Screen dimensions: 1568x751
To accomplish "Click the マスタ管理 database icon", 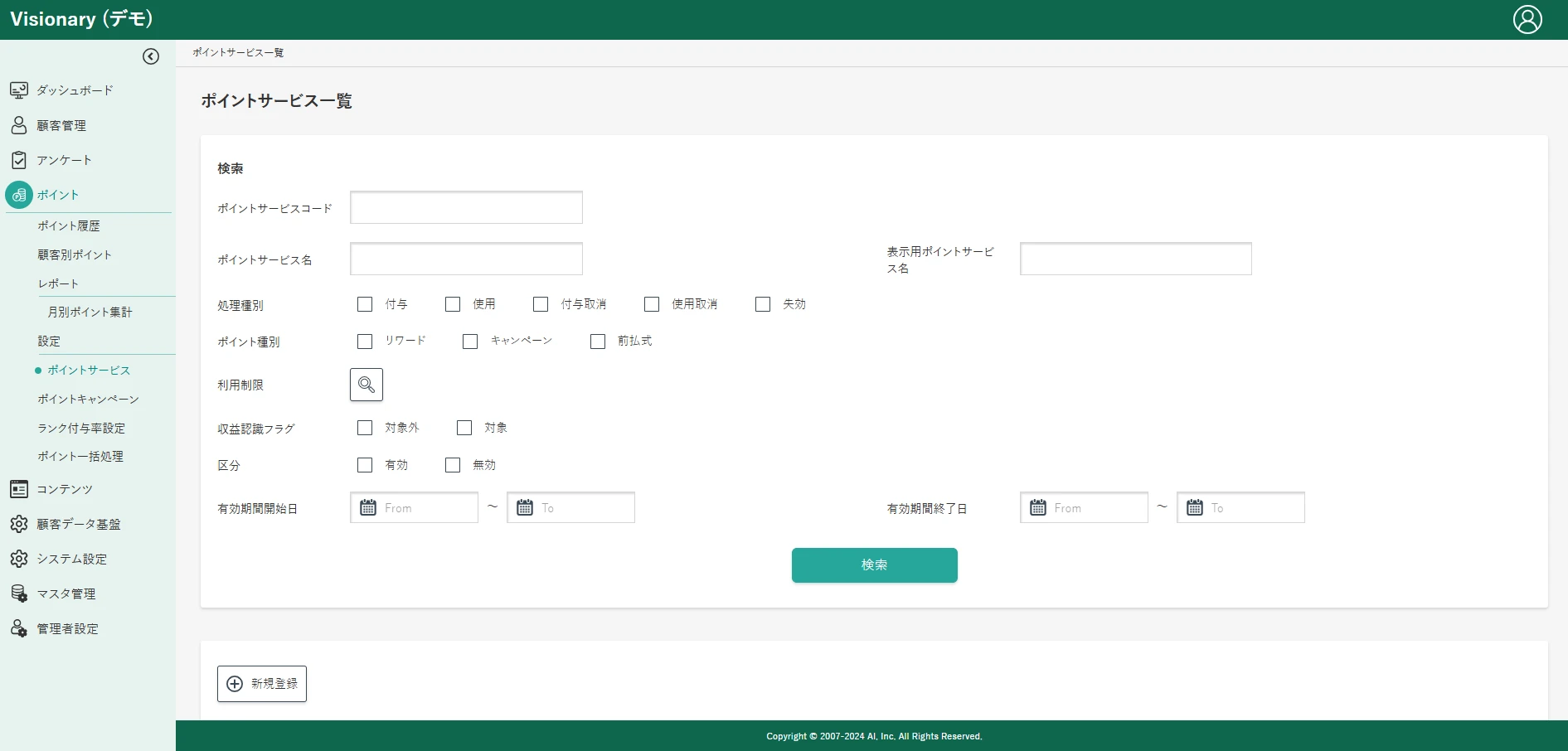I will point(19,594).
